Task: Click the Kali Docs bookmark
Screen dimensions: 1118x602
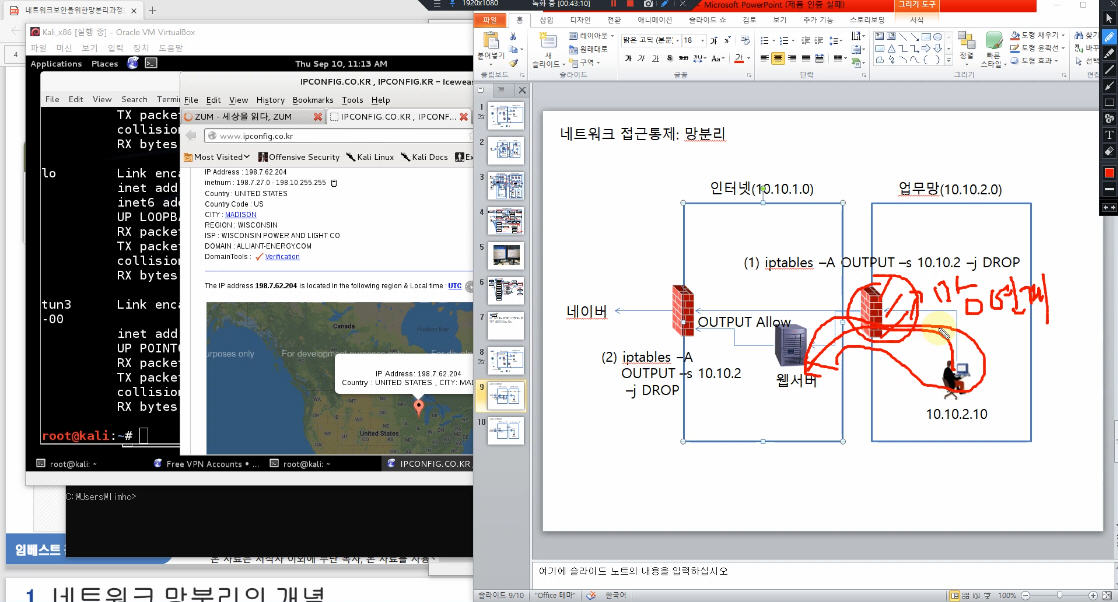Action: [424, 157]
